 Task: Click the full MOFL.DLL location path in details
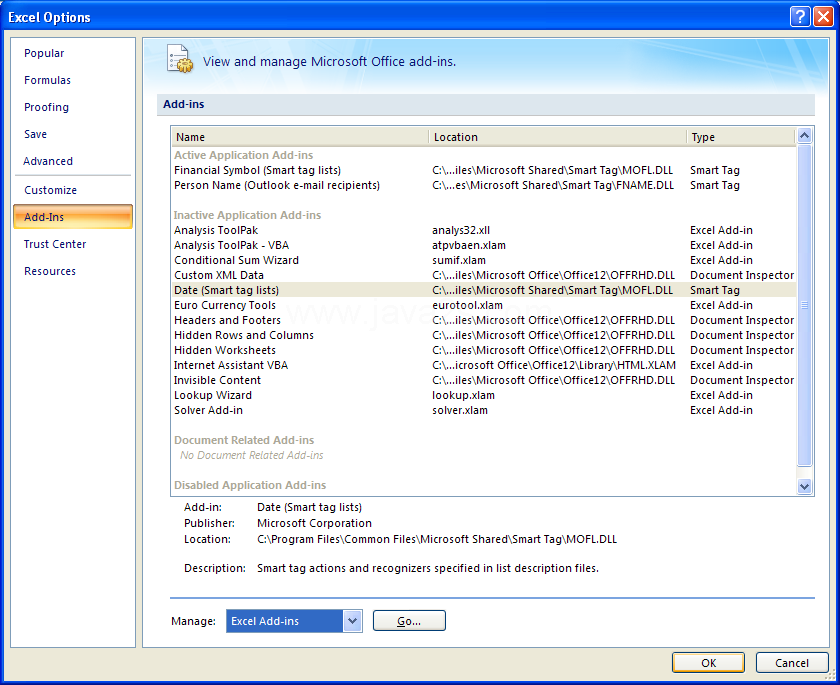(437, 539)
